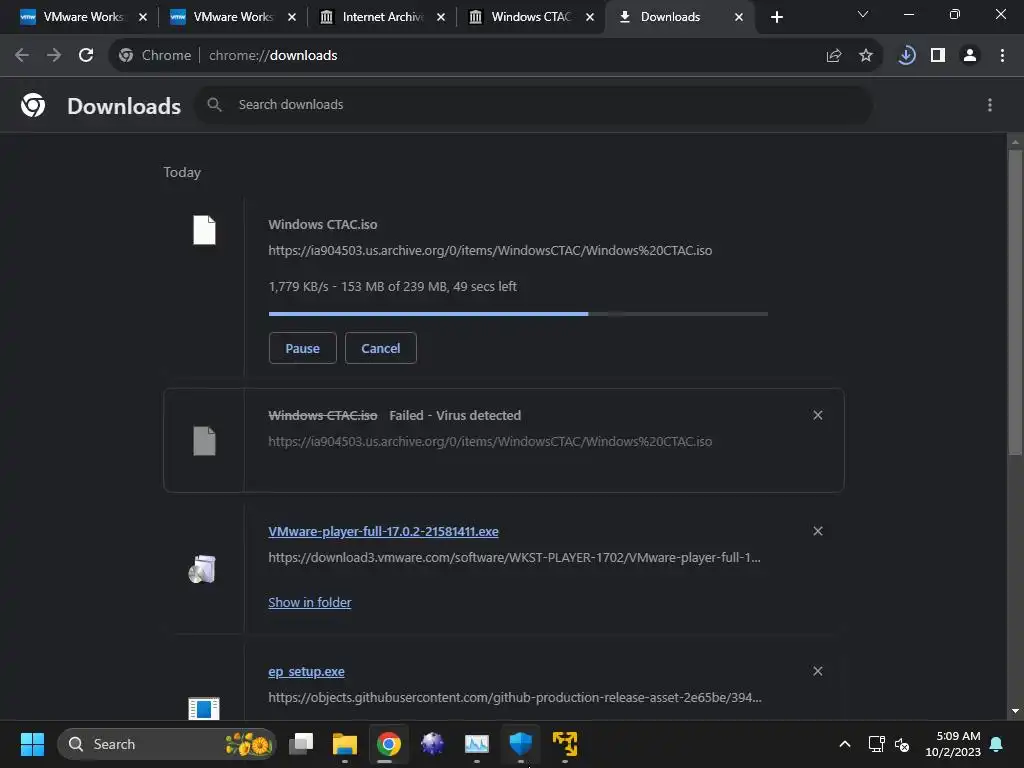Open the muted volume tray icon
The image size is (1024, 768).
coord(902,744)
